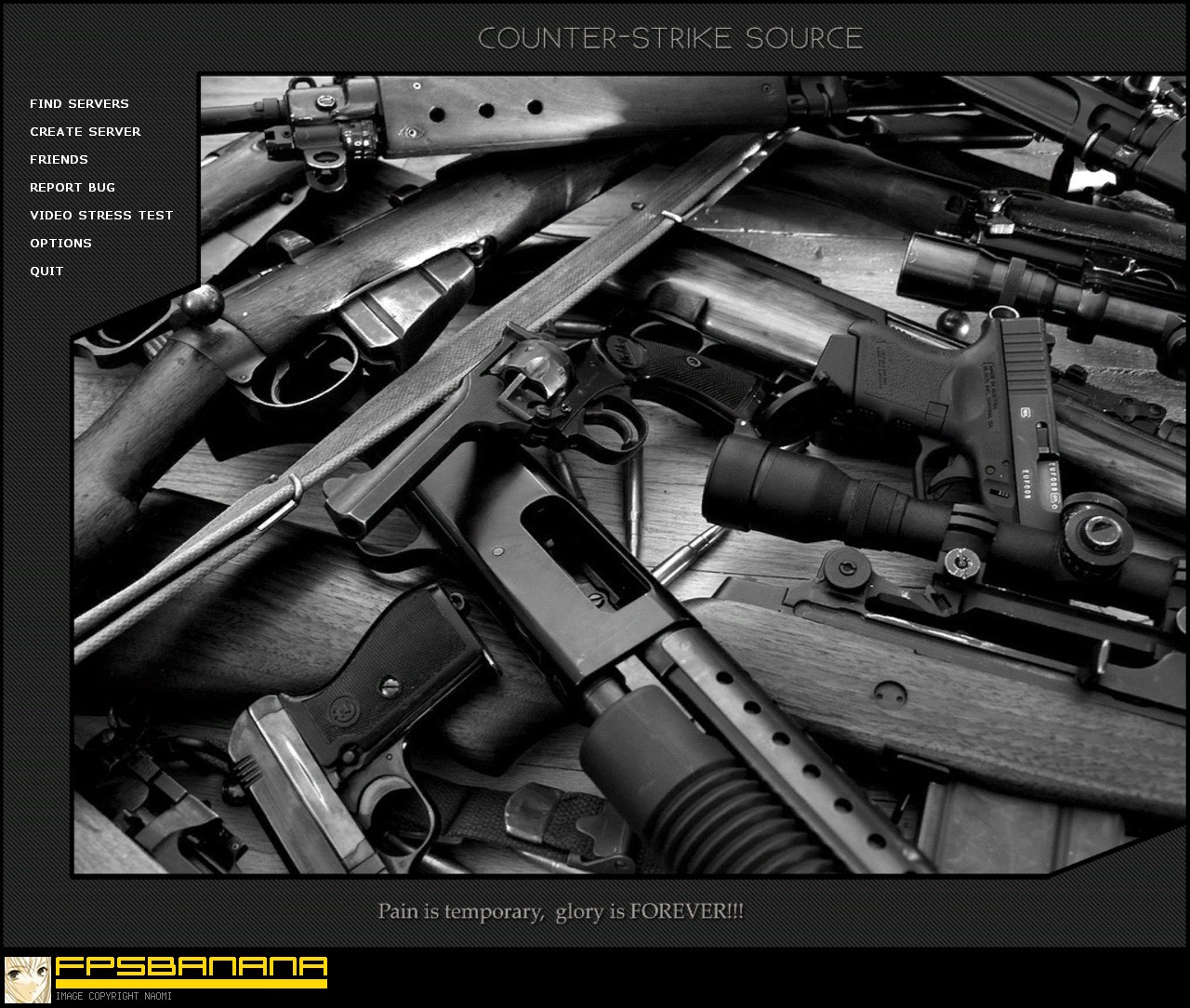
Task: Open FIND SERVERS from the main menu
Action: tap(80, 103)
